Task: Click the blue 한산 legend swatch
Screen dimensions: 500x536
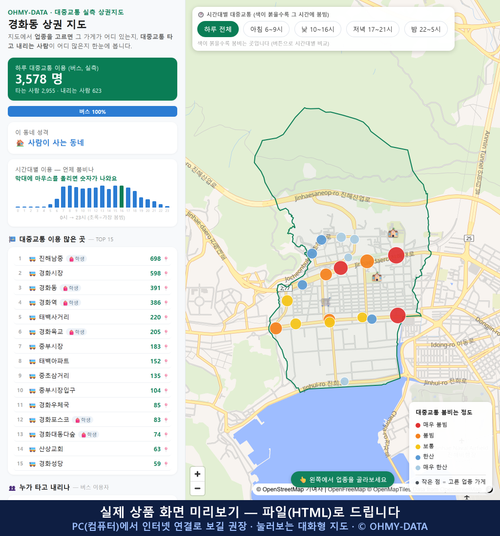Action: 418,457
